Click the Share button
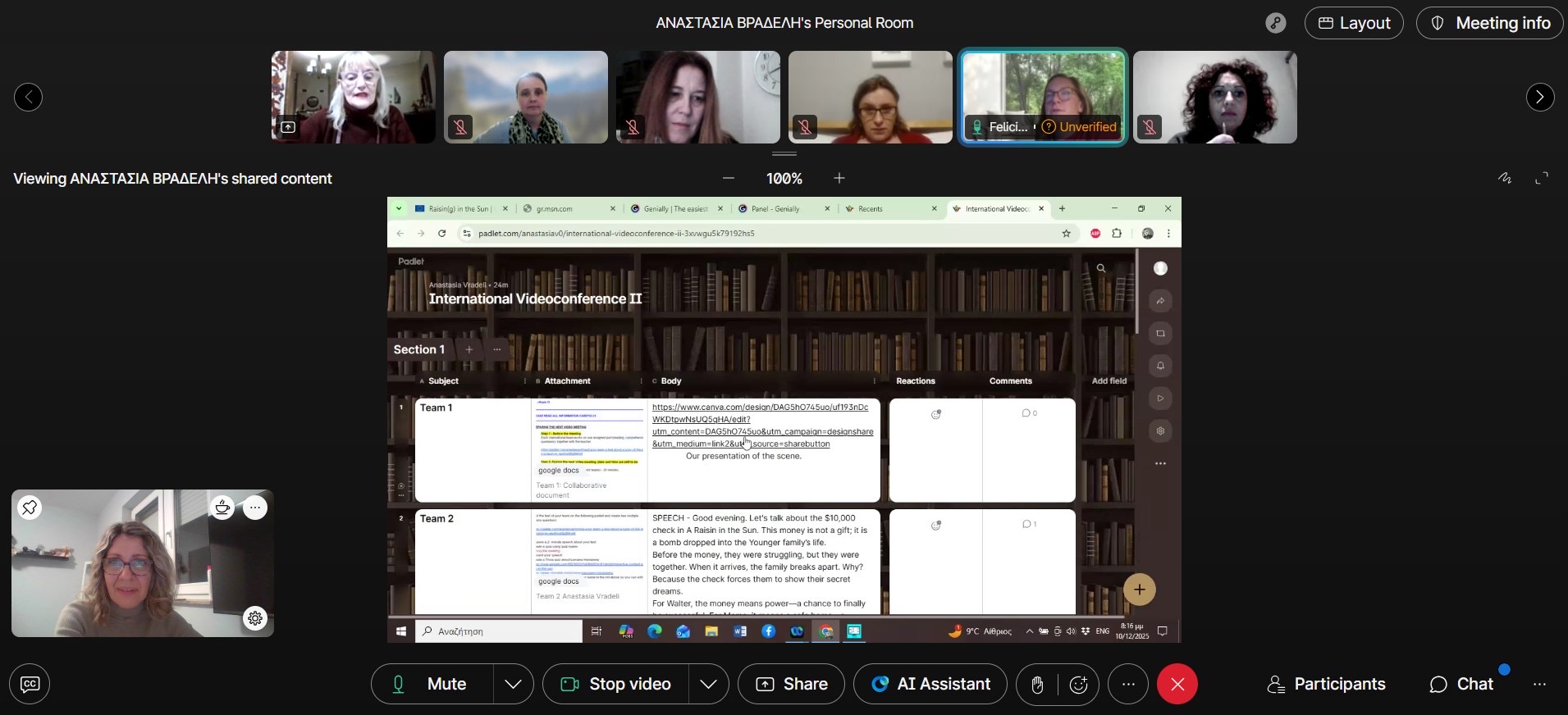The image size is (1568, 715). [x=791, y=684]
